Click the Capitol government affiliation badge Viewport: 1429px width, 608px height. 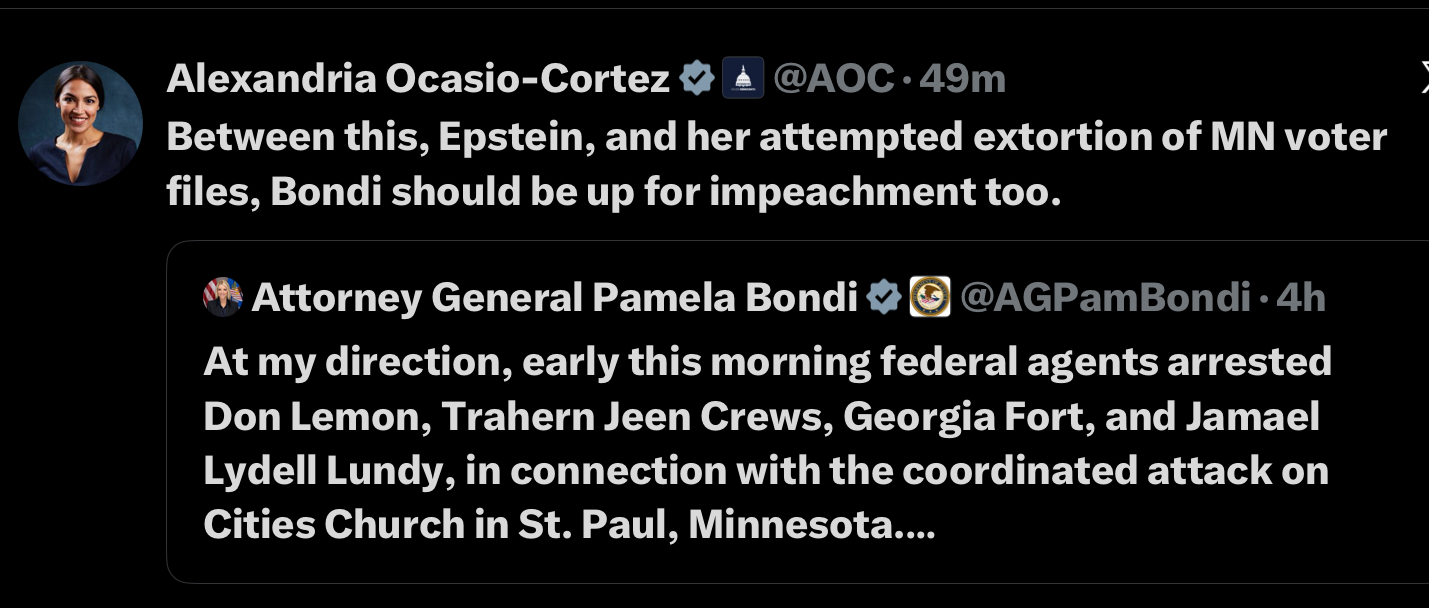[x=743, y=78]
